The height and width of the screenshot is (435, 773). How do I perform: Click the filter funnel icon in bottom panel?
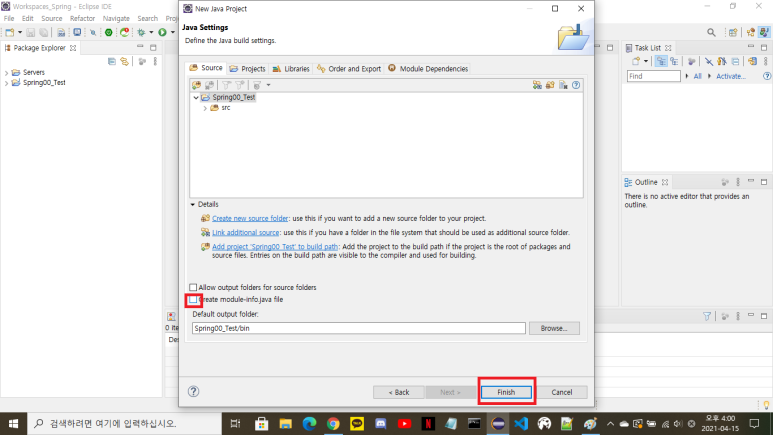coord(707,316)
